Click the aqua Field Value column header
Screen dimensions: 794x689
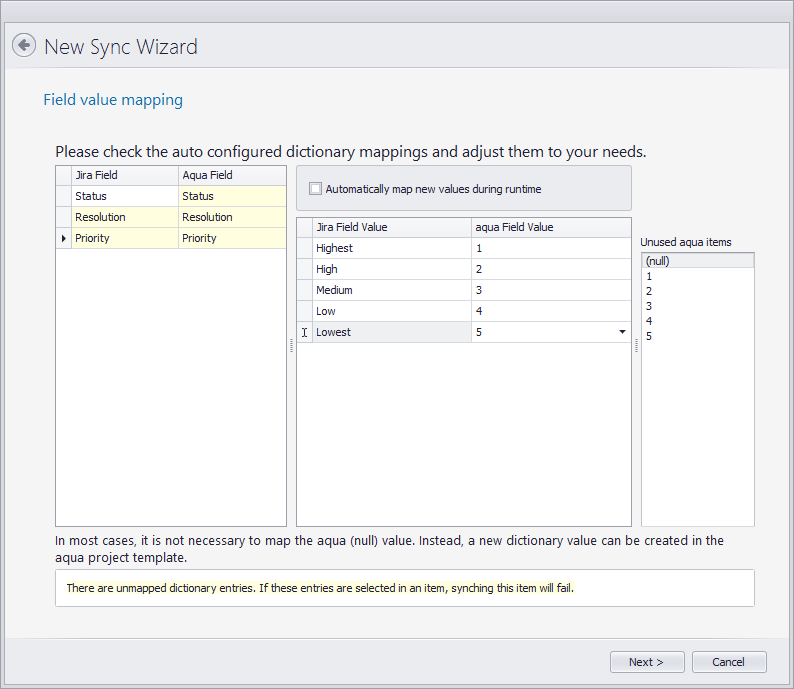(550, 227)
